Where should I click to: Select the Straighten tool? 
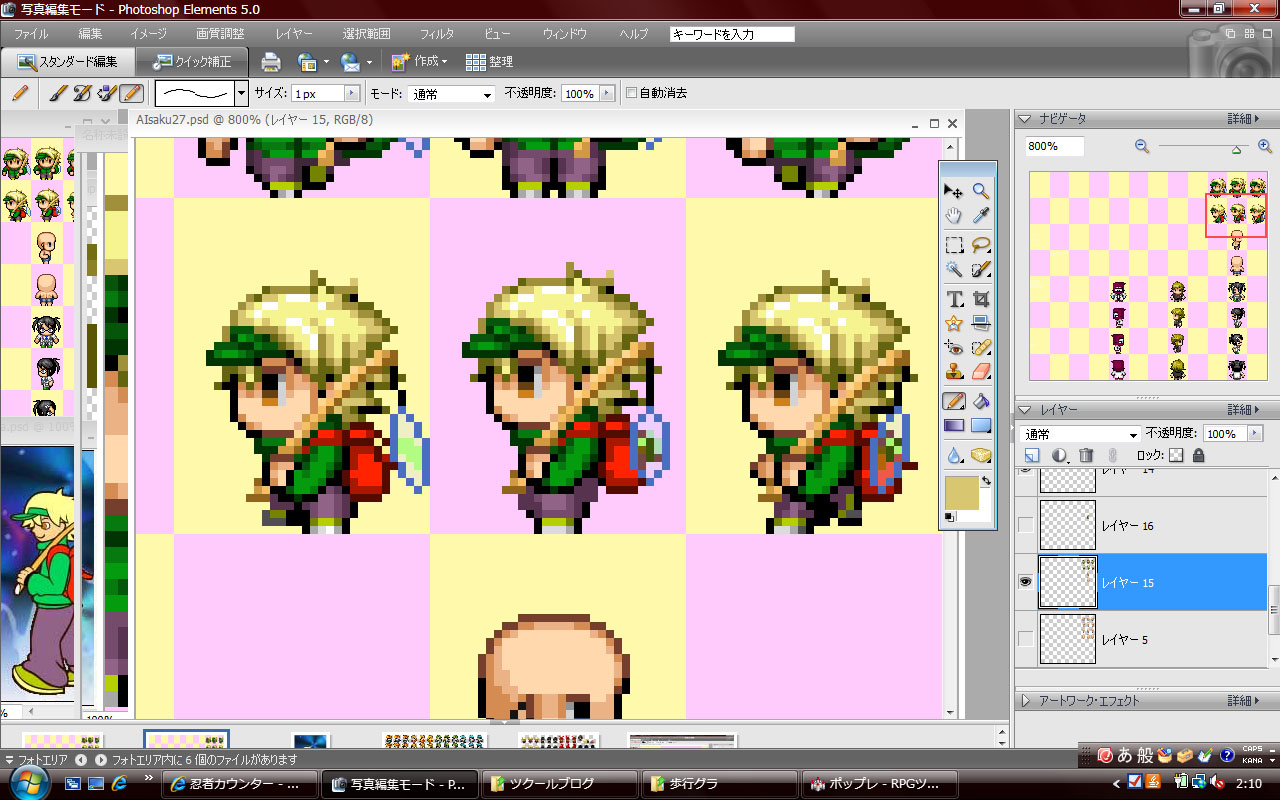tap(981, 323)
